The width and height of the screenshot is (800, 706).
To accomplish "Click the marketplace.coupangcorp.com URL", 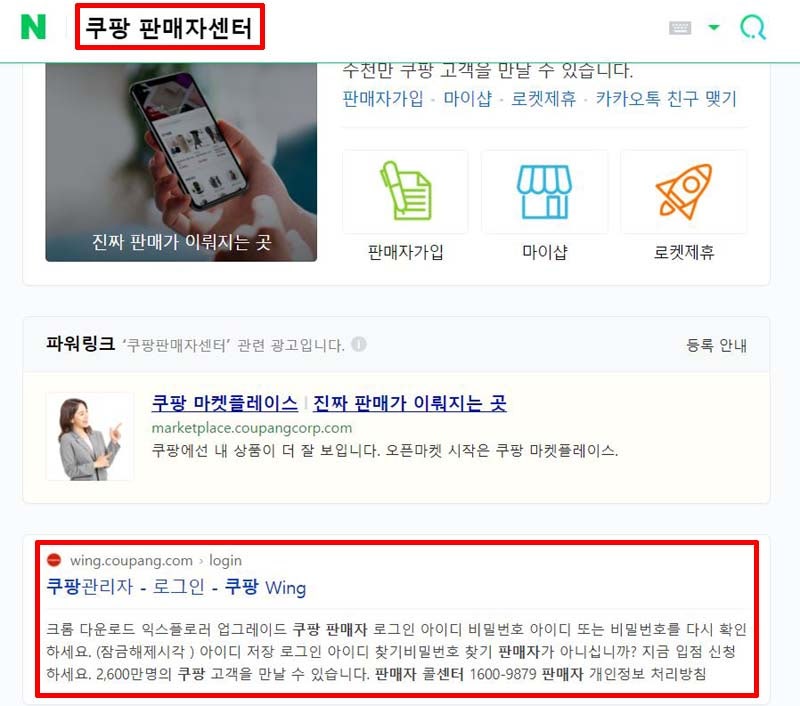I will tap(252, 427).
